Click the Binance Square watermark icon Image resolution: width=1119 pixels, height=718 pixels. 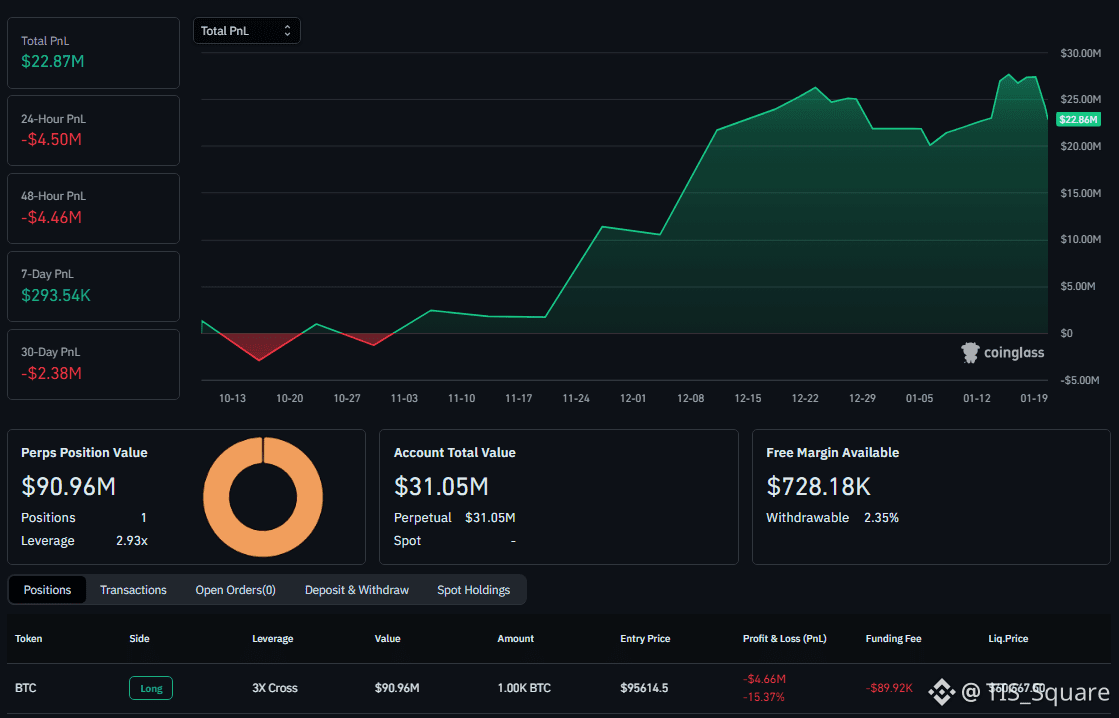point(940,691)
